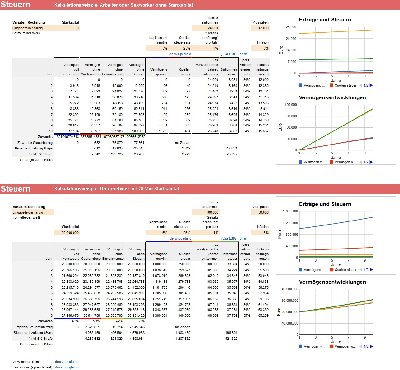The height and width of the screenshot is (370, 400).
Task: Open first blue link at sheet bottom
Action: pos(67,362)
